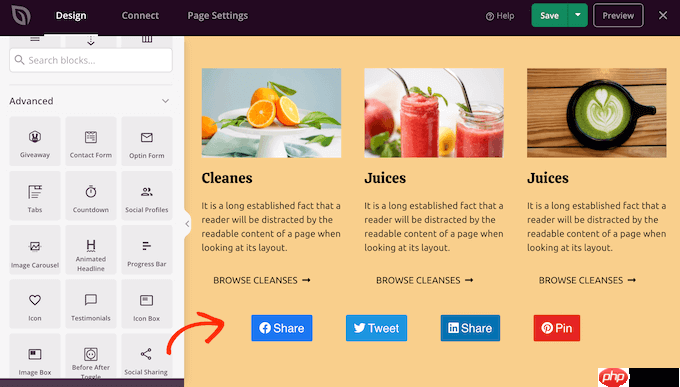The width and height of the screenshot is (680, 387).
Task: Add the Contact Form block
Action: click(91, 141)
